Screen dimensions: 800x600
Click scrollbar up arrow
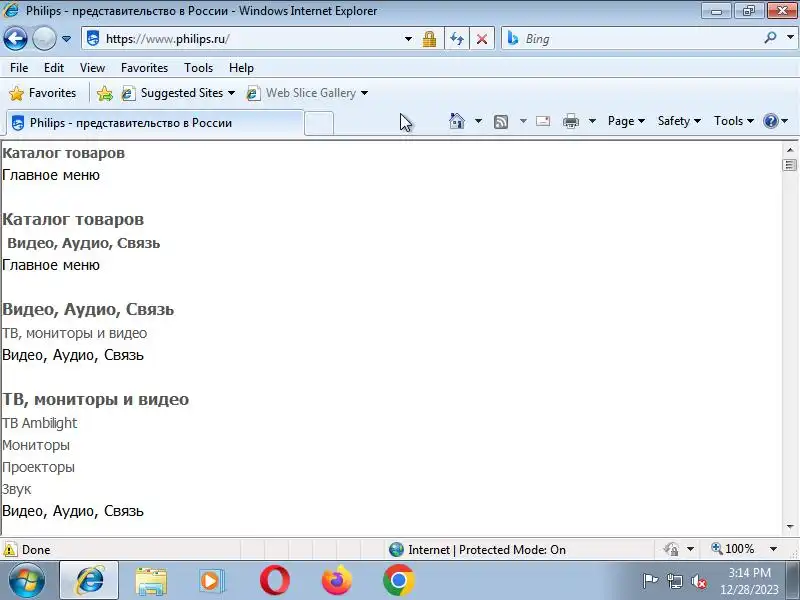(790, 150)
